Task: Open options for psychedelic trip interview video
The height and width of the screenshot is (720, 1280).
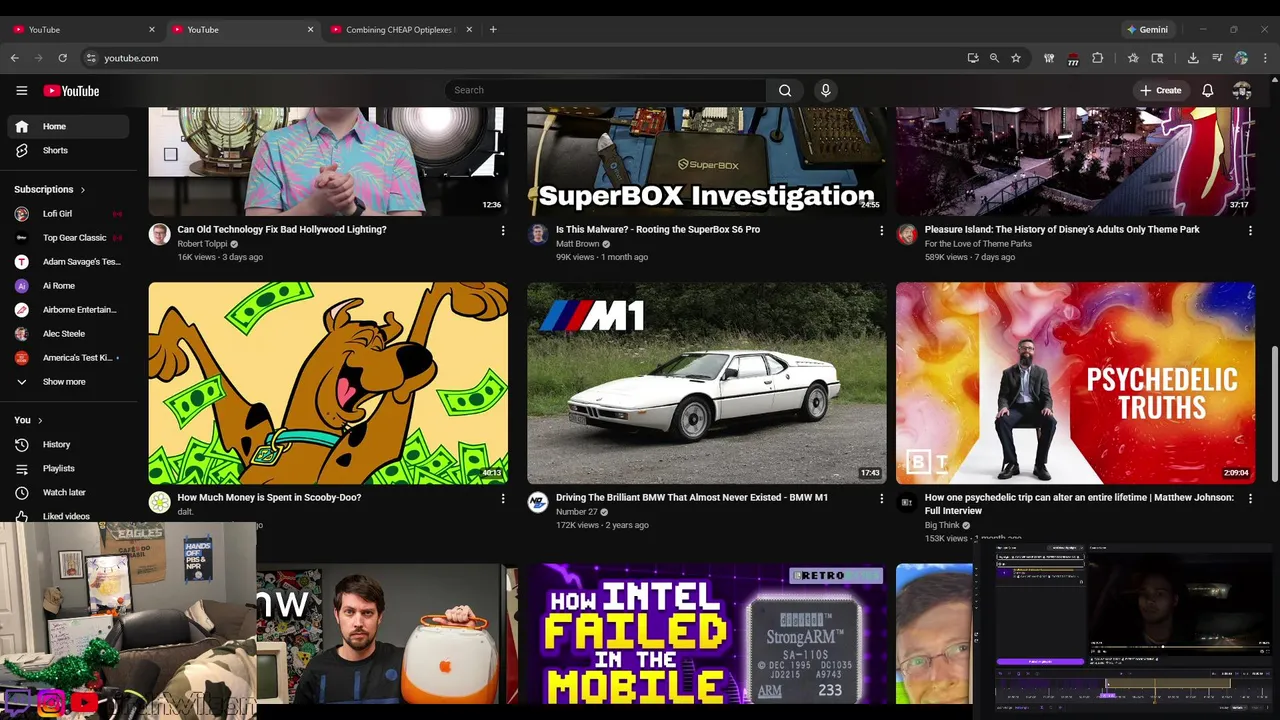Action: [1250, 498]
